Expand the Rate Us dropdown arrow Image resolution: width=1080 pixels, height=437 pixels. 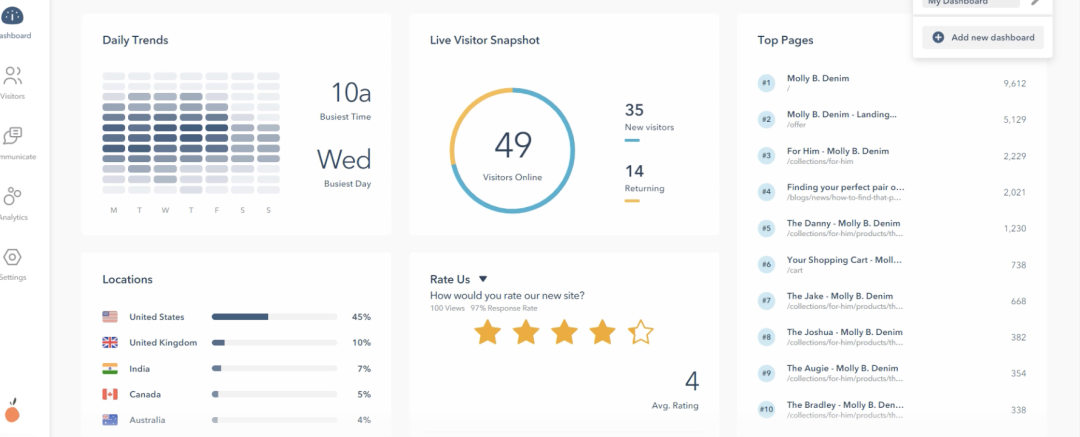[x=482, y=279]
